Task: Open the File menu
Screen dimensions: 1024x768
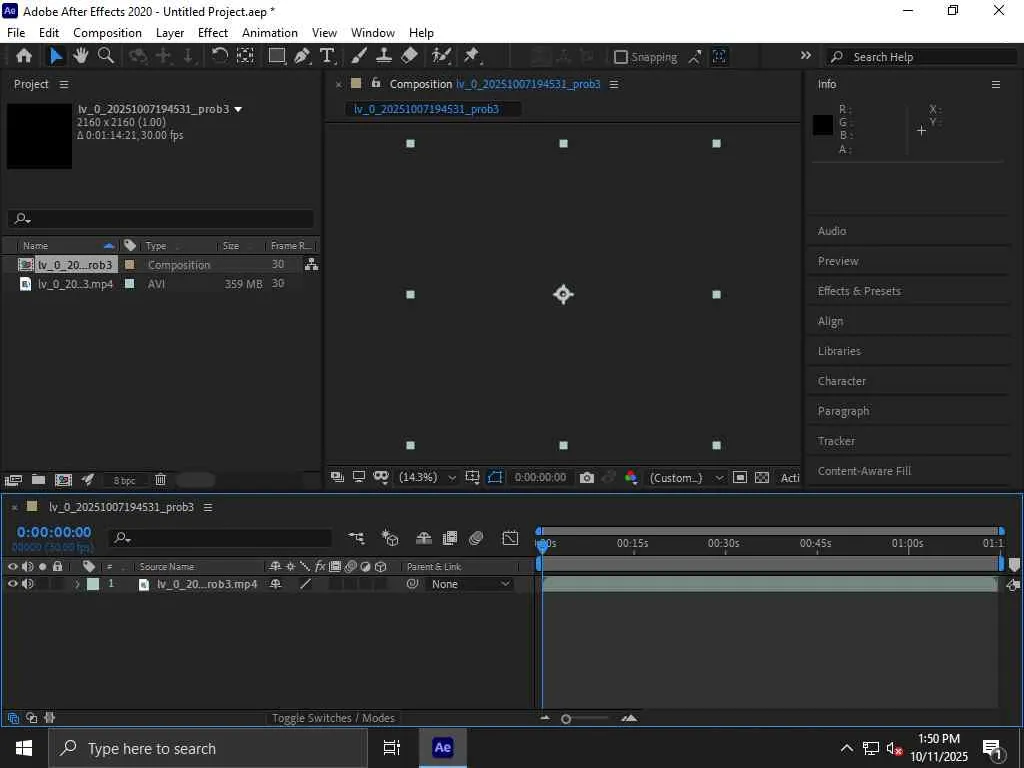Action: coord(16,33)
